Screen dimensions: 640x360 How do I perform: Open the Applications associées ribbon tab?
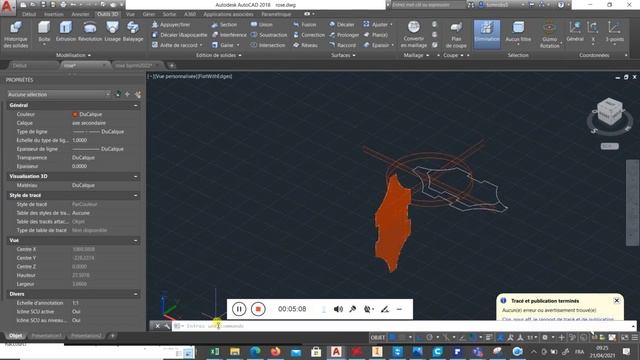point(228,14)
